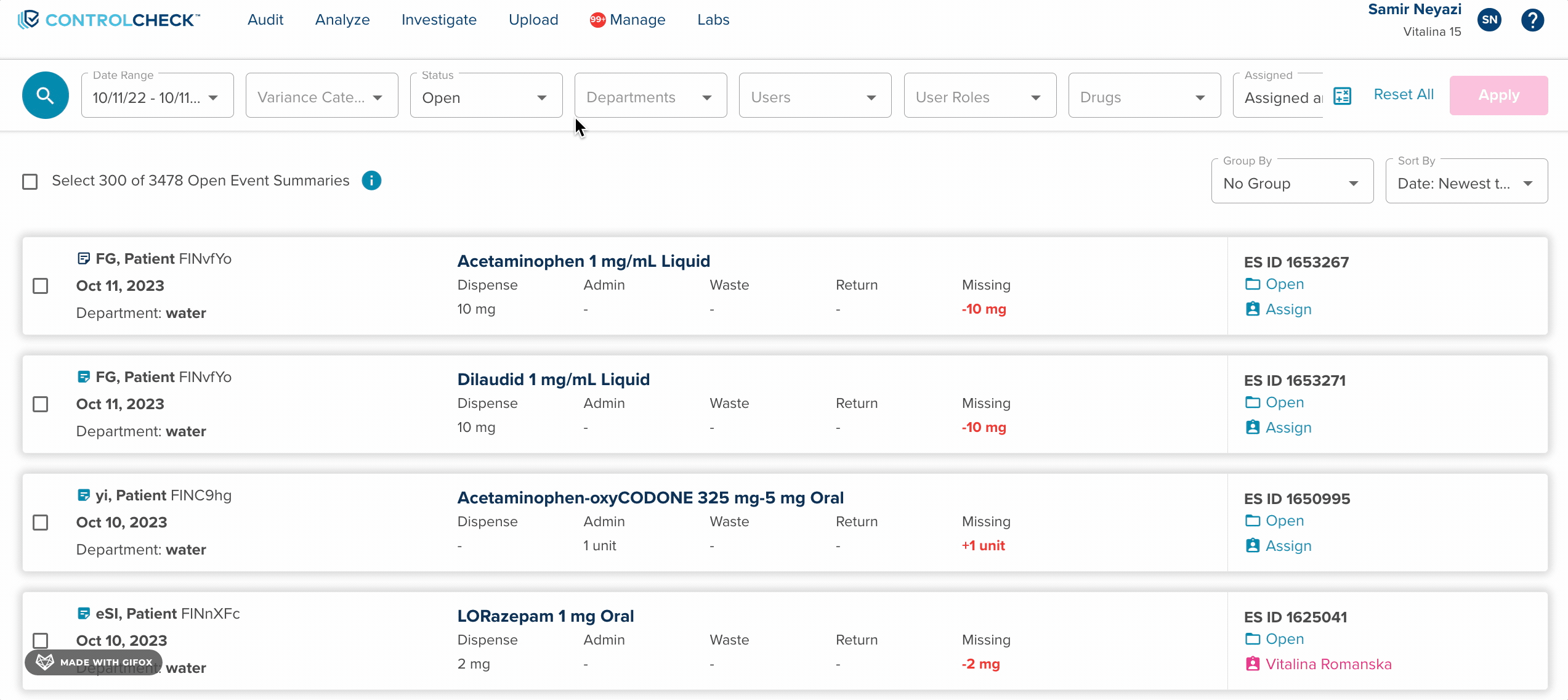This screenshot has height=700, width=1568.
Task: Click Assign for ES ID 1653267
Action: [1288, 309]
